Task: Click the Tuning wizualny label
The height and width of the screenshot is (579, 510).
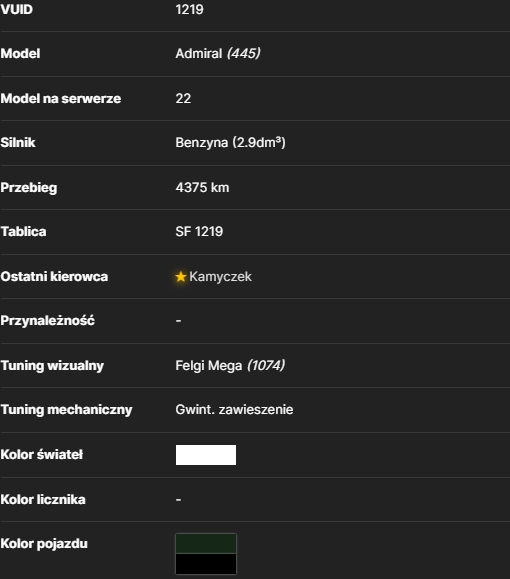Action: click(52, 366)
